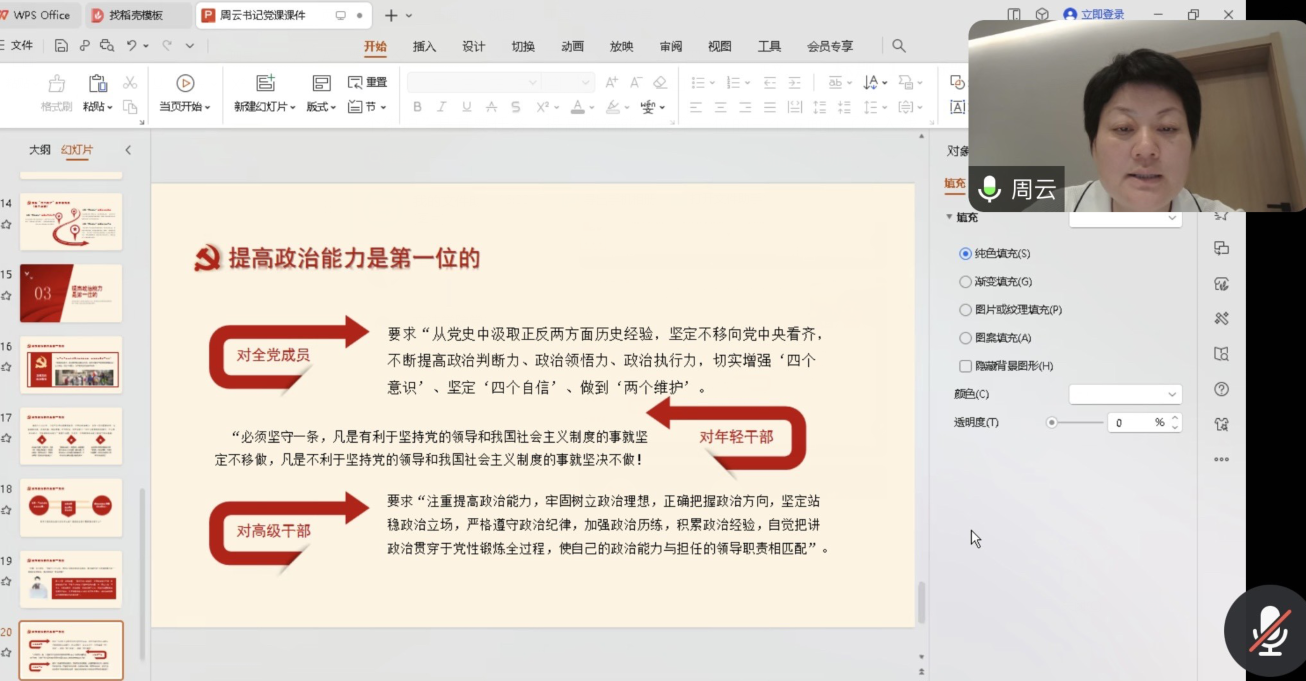Select slide 15 thumbnail in the sidebar
Viewport: 1306px width, 681px height.
pyautogui.click(x=70, y=292)
